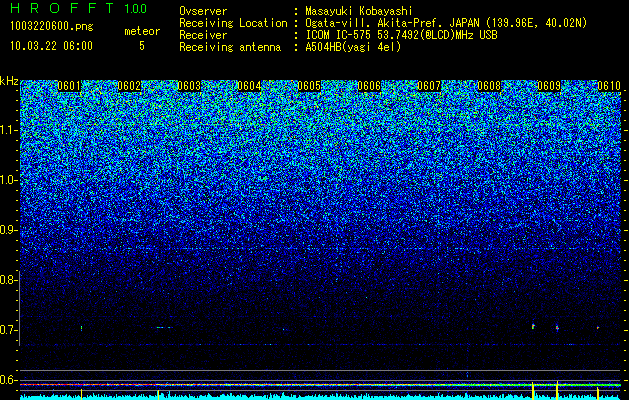Click the 0610 time marker
Screen dimensions: 629x400
tap(609, 86)
